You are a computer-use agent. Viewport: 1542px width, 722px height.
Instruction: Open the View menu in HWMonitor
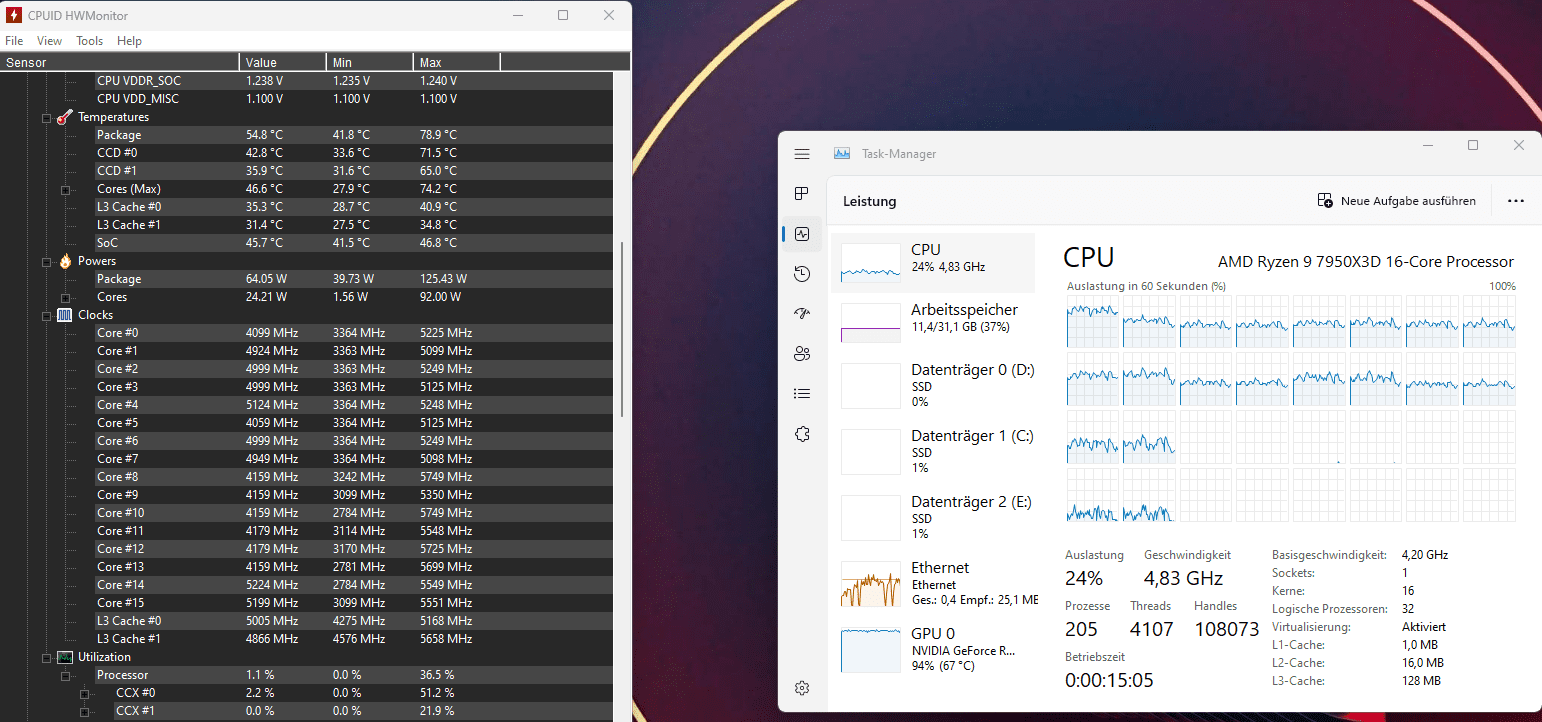(x=49, y=41)
